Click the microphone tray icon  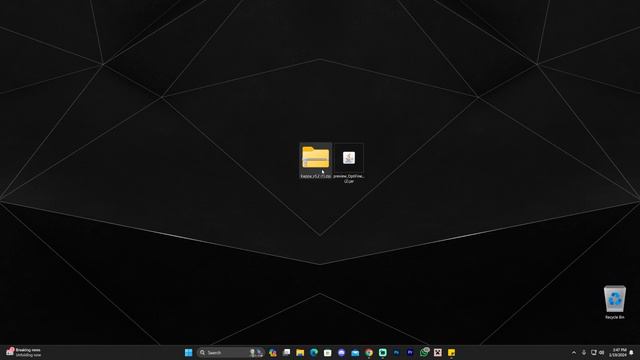click(x=584, y=353)
